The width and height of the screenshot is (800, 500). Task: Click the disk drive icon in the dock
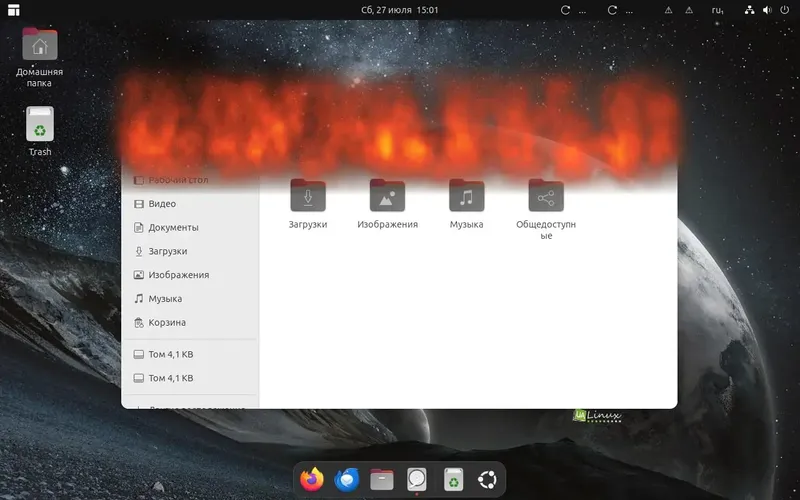point(417,480)
